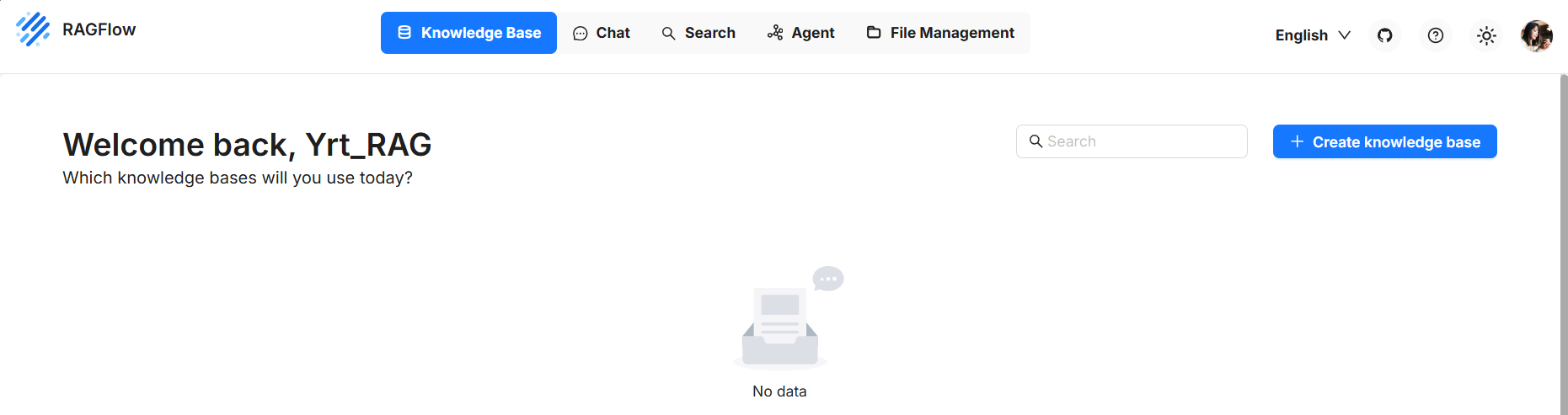Click Create knowledge base button
This screenshot has height=415, width=1568.
pos(1384,141)
